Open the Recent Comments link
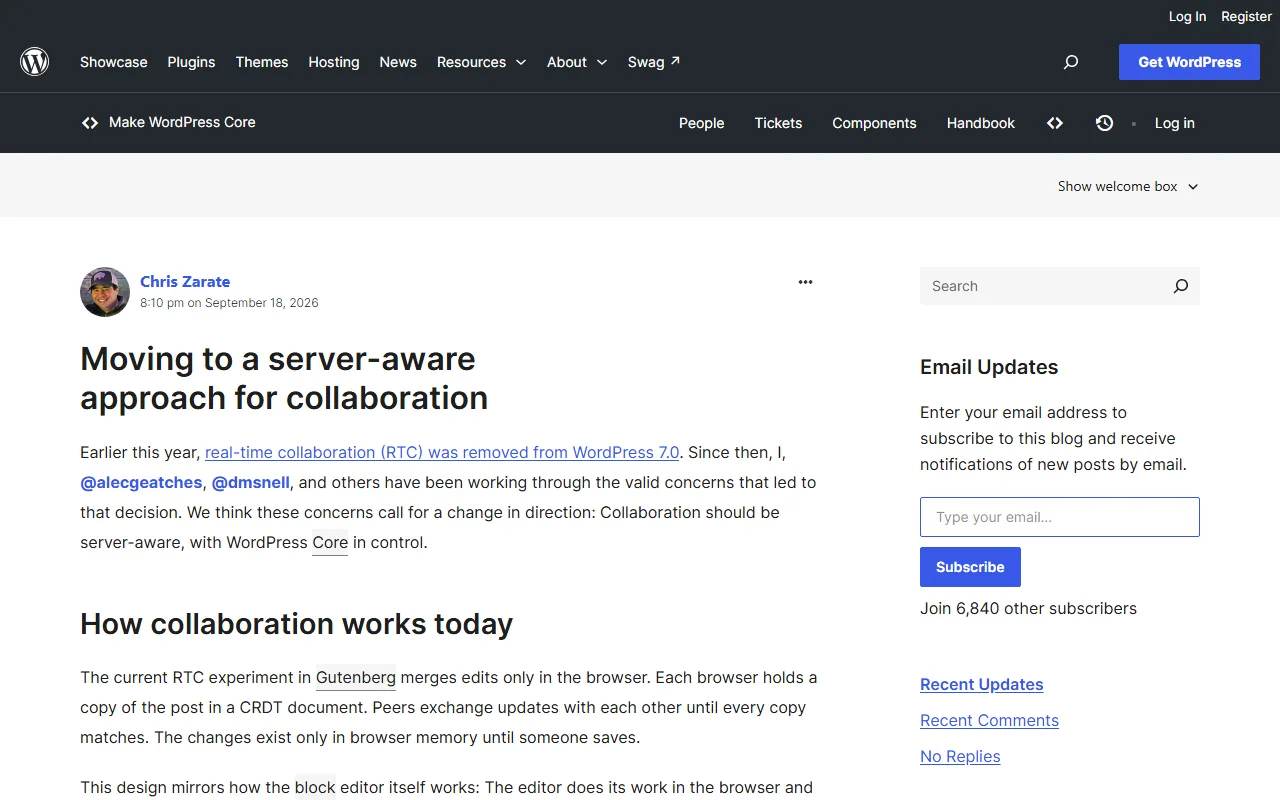This screenshot has height=800, width=1280. pos(989,720)
